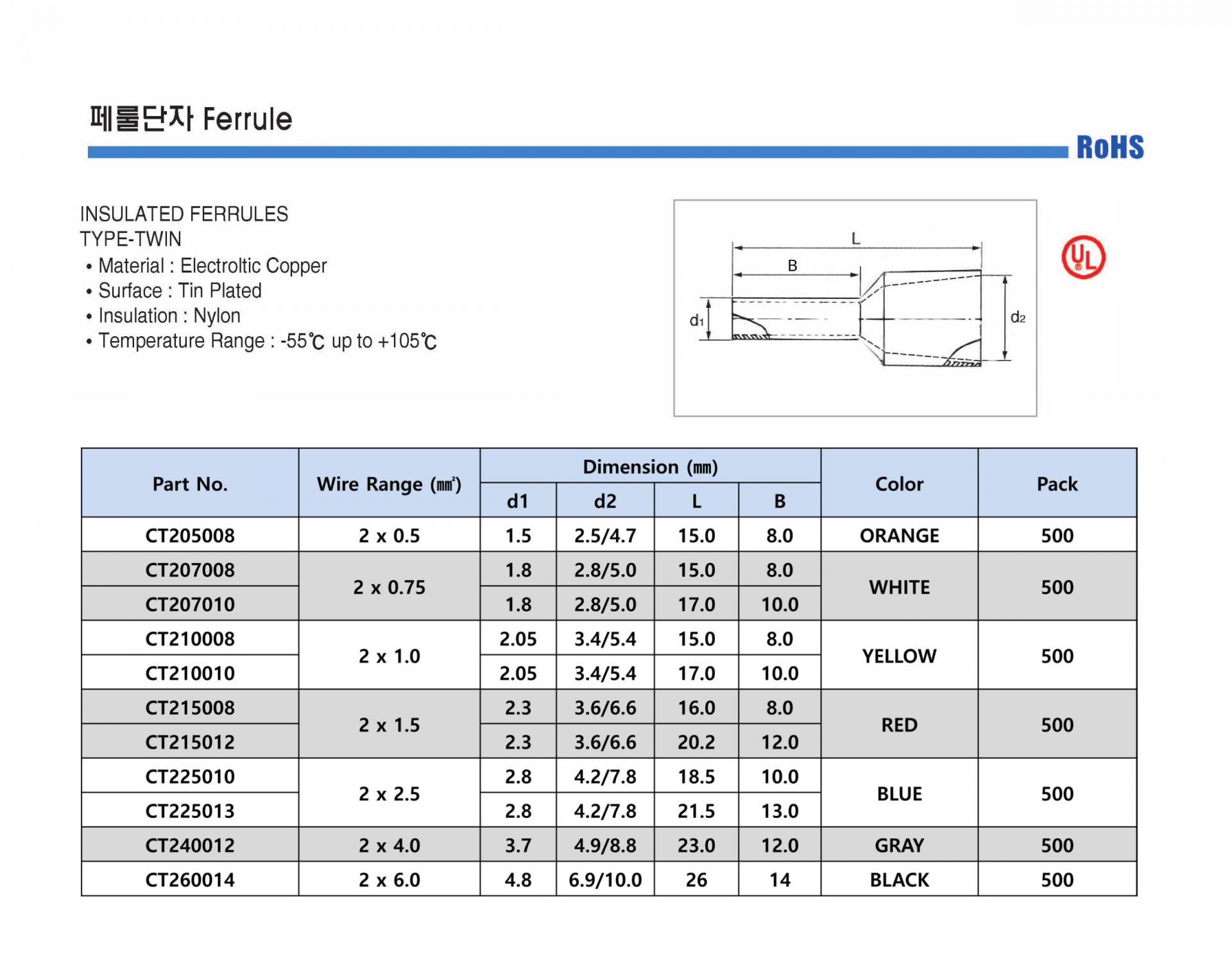Click d1 value '1.5' for CT205008
This screenshot has width=1232, height=968.
click(518, 535)
